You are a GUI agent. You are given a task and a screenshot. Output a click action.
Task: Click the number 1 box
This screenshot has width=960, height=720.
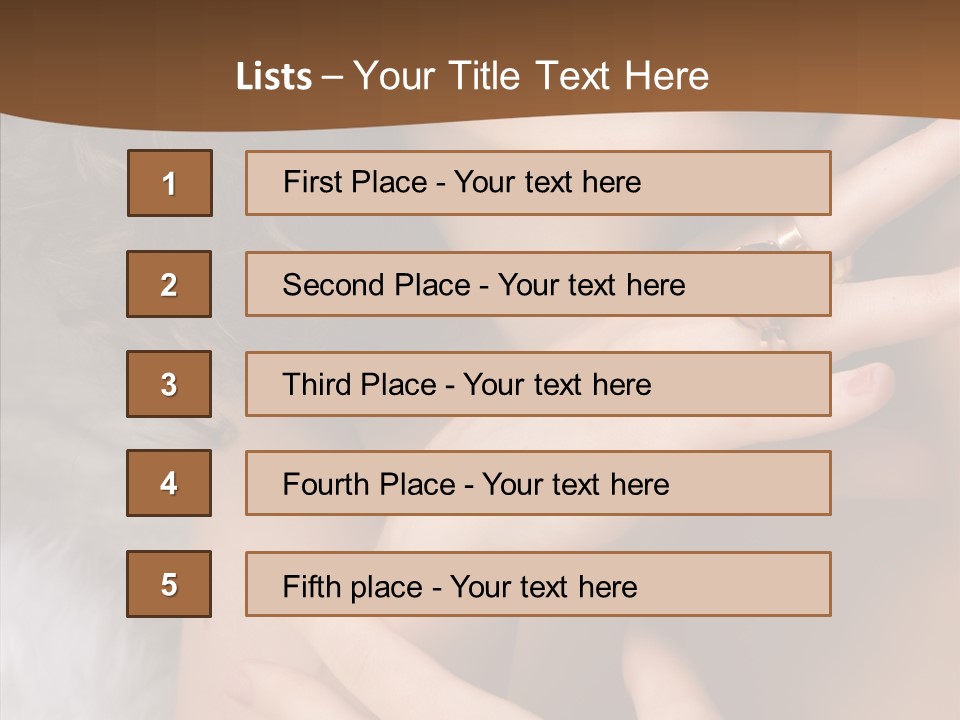(169, 183)
